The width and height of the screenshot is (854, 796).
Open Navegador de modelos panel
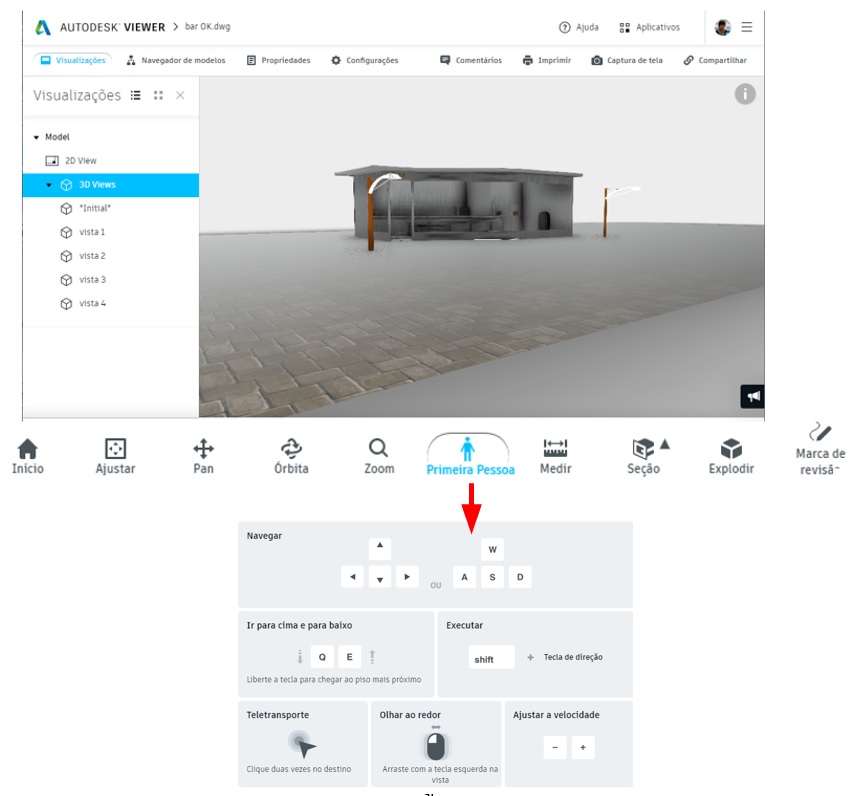point(176,60)
